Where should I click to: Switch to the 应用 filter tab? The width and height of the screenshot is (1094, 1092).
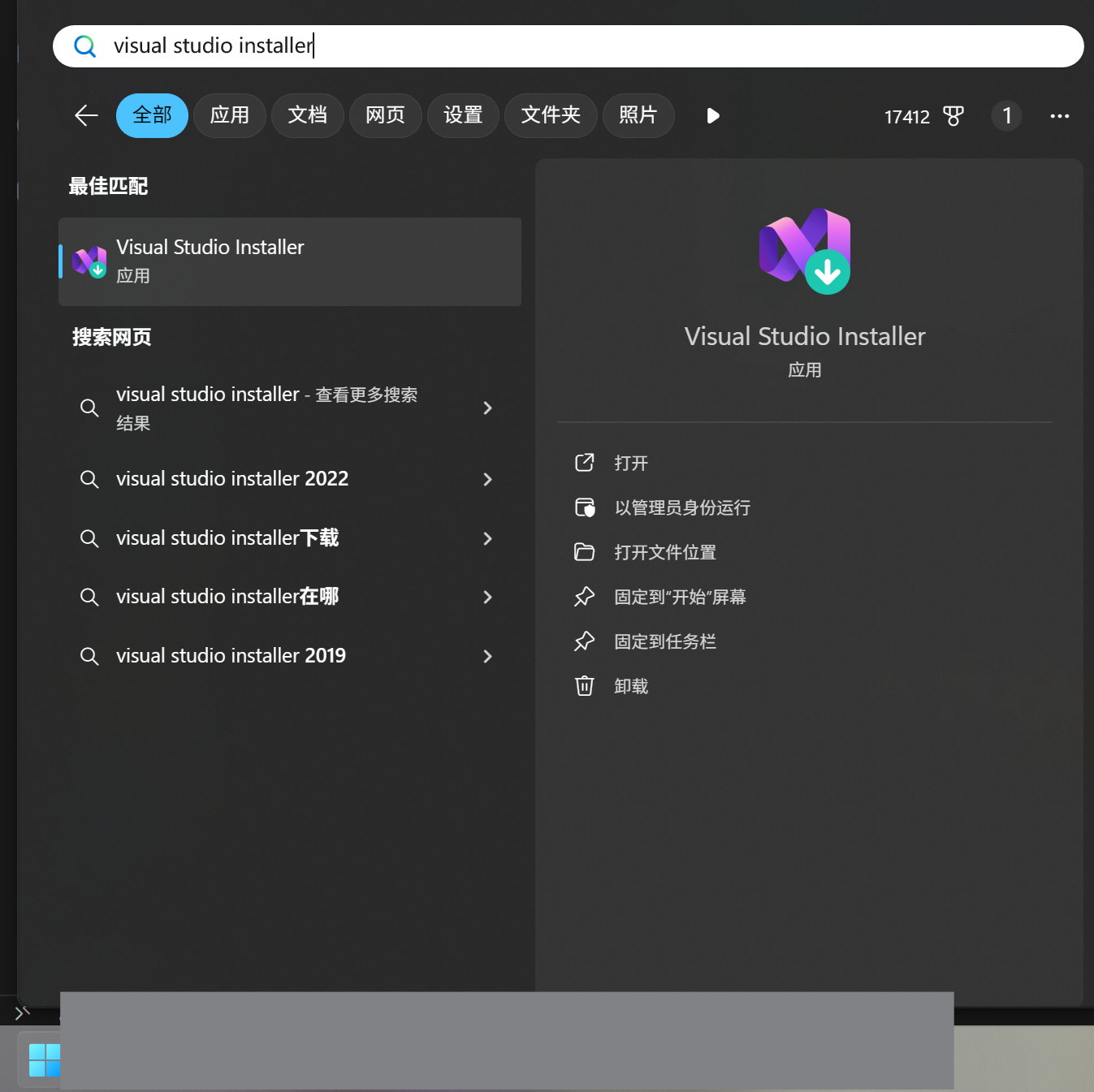pos(229,115)
